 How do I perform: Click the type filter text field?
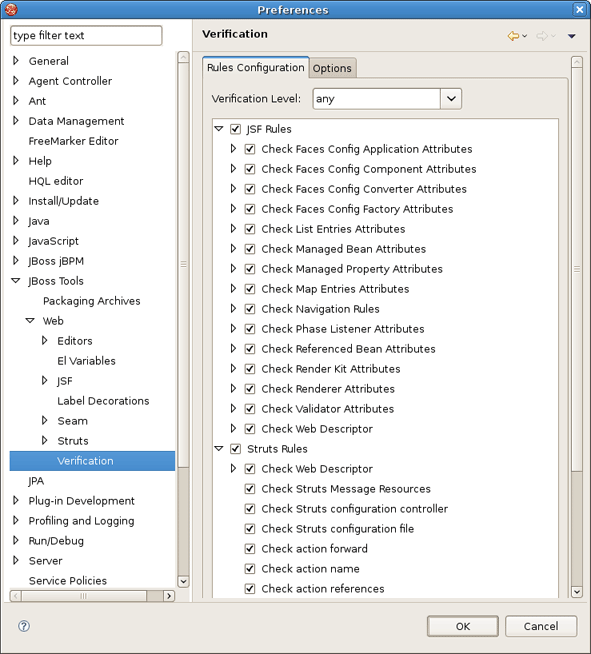click(86, 35)
